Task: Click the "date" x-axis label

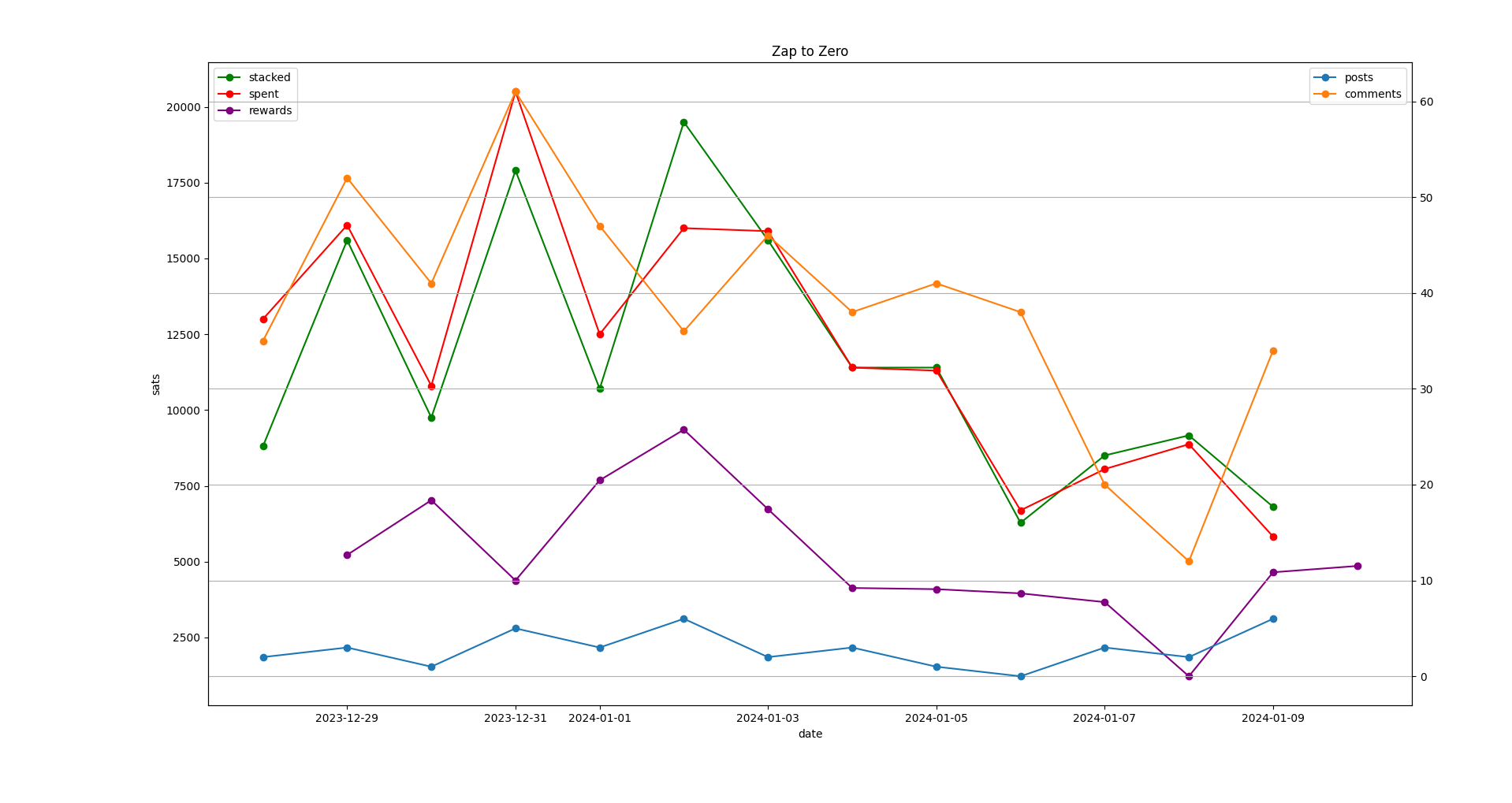Action: point(810,734)
